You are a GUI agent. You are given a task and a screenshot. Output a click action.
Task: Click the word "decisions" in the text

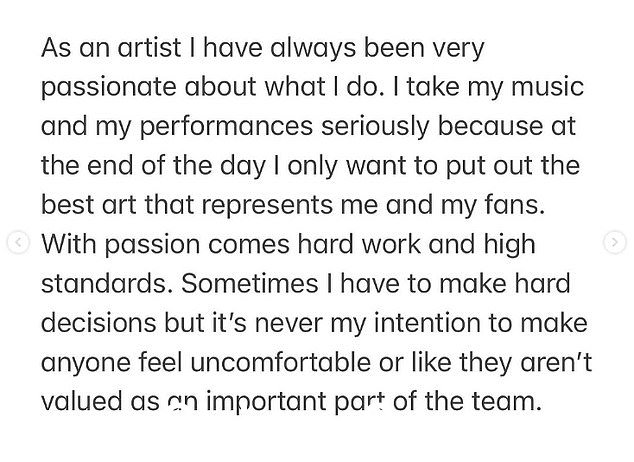click(99, 323)
